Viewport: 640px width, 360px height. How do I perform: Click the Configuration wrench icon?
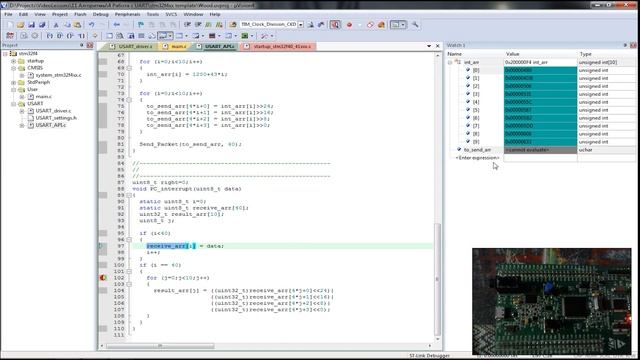[x=415, y=25]
